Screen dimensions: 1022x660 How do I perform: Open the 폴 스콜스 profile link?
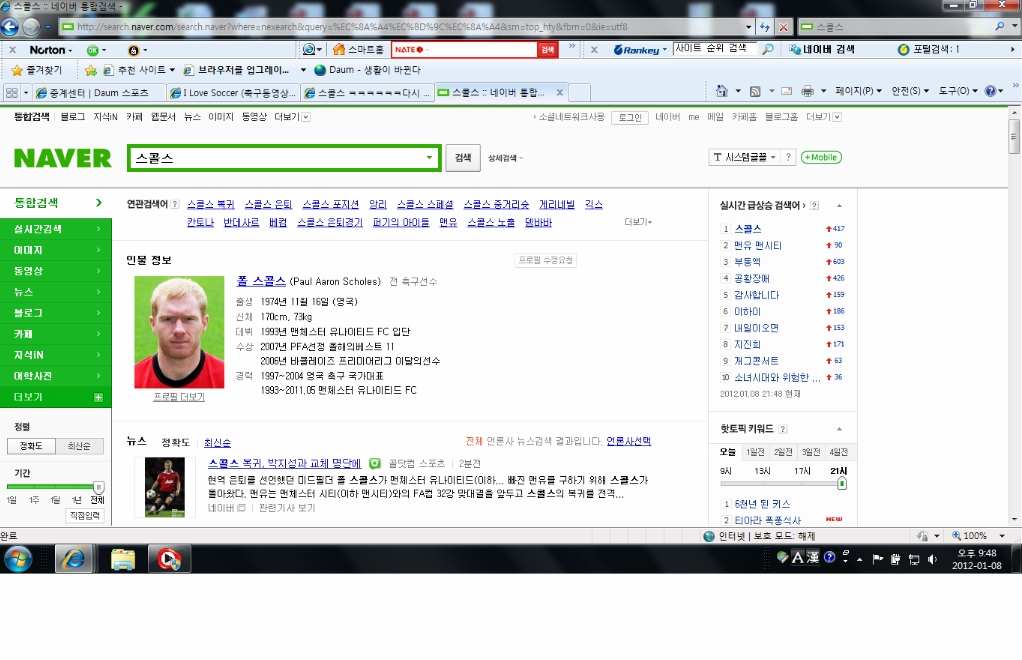click(x=261, y=281)
